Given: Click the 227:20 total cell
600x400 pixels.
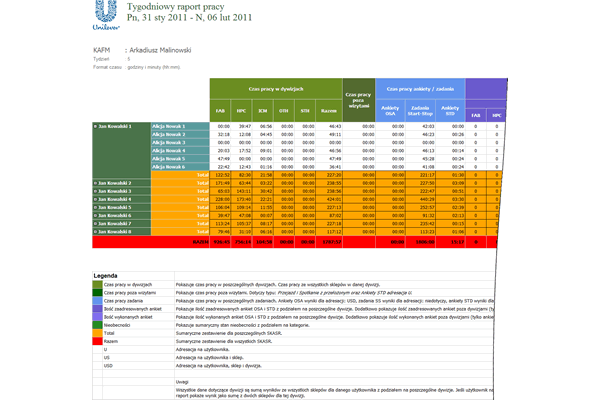Looking at the screenshot, I should pyautogui.click(x=329, y=175).
